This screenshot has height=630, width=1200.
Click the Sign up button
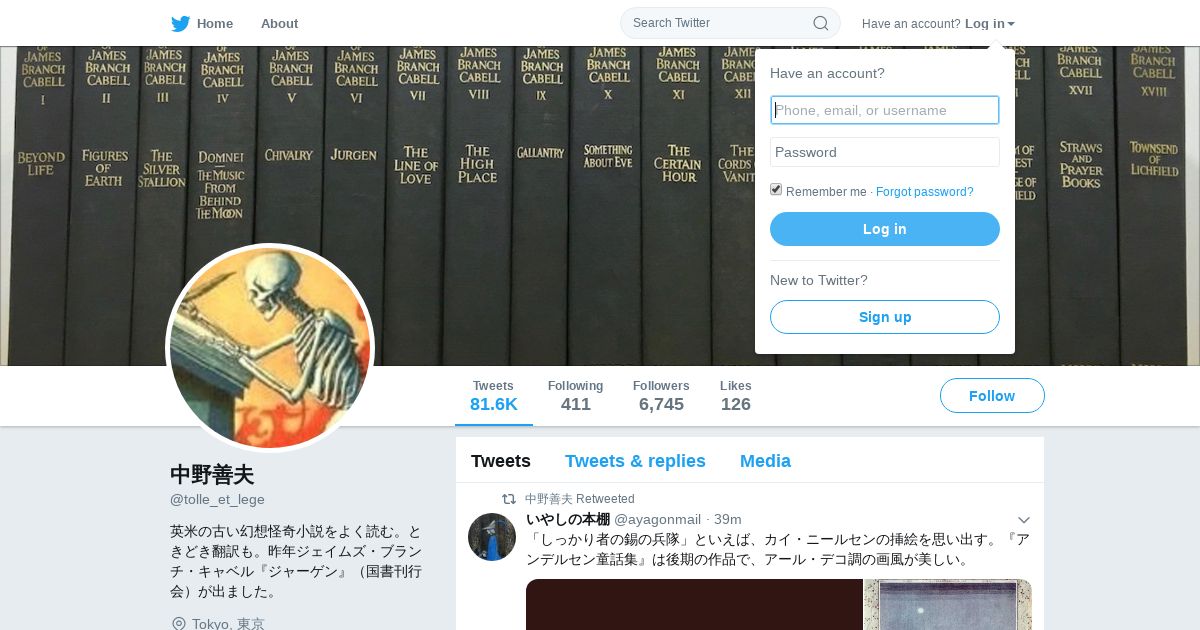click(x=885, y=317)
